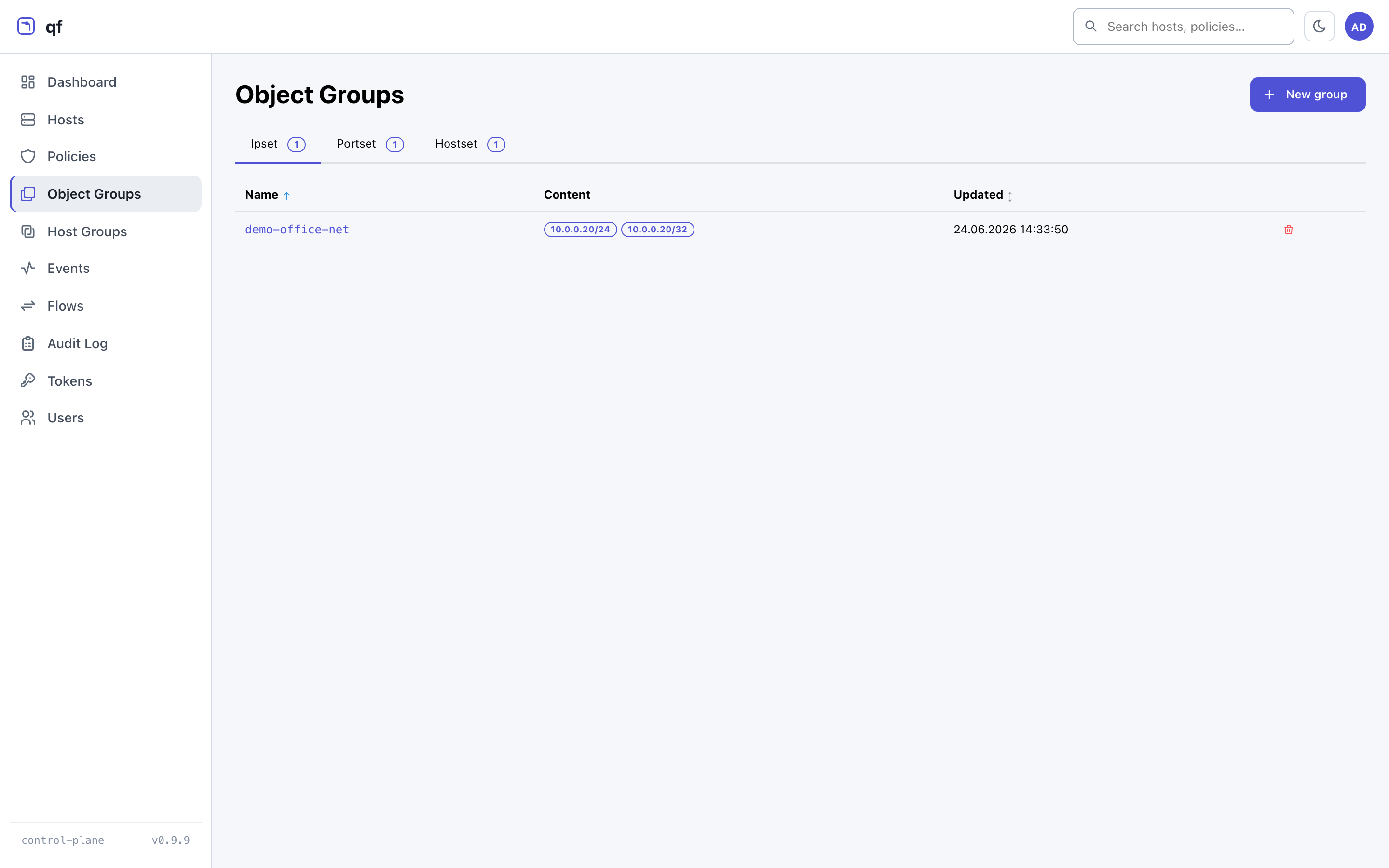Click the Audit Log clipboard icon
1389x868 pixels.
(28, 343)
